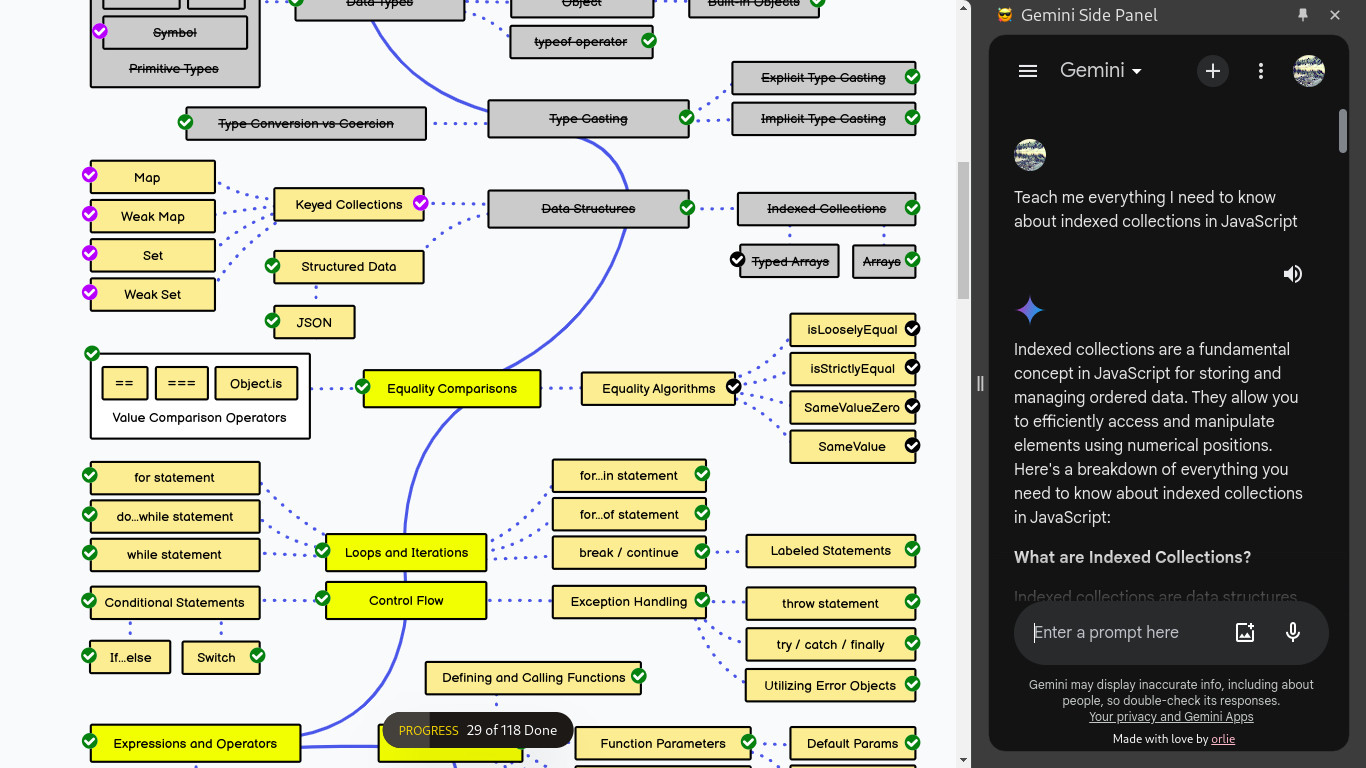Toggle the checkmark on isLooselyEqual node
Viewport: 1366px width, 768px height.
[912, 328]
